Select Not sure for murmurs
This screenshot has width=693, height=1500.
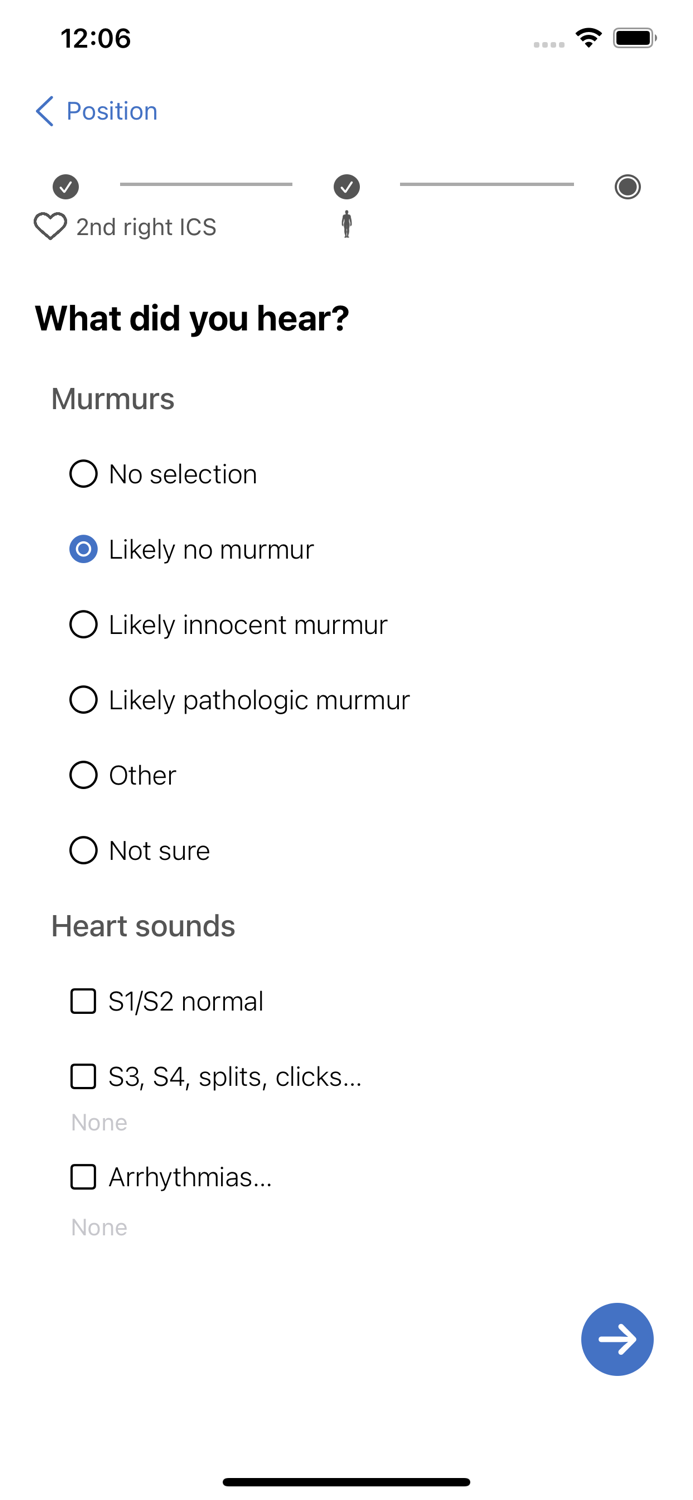[83, 849]
